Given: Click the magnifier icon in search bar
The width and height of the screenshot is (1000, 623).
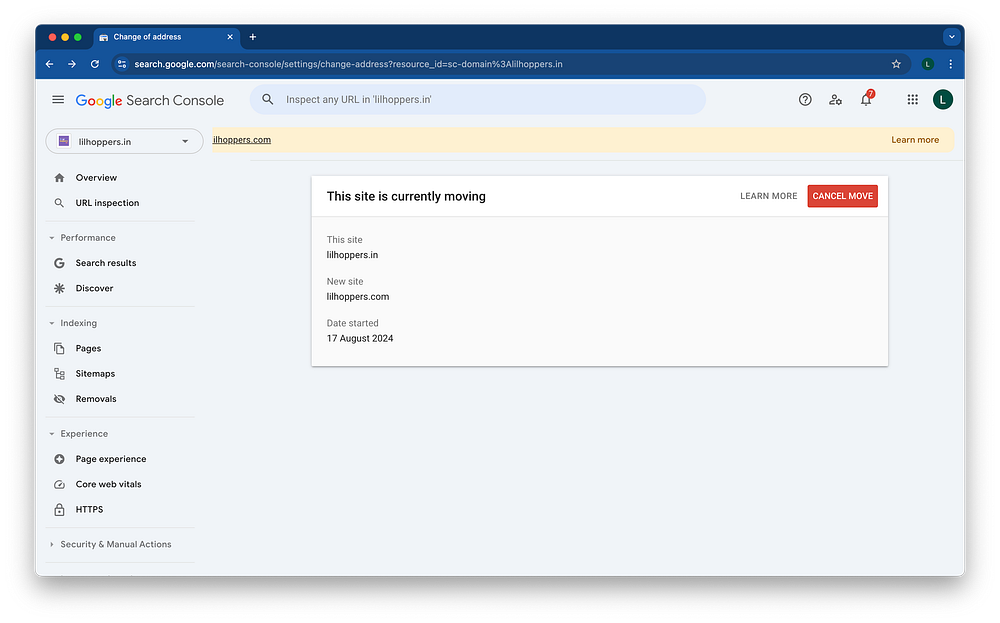Looking at the screenshot, I should pyautogui.click(x=268, y=99).
